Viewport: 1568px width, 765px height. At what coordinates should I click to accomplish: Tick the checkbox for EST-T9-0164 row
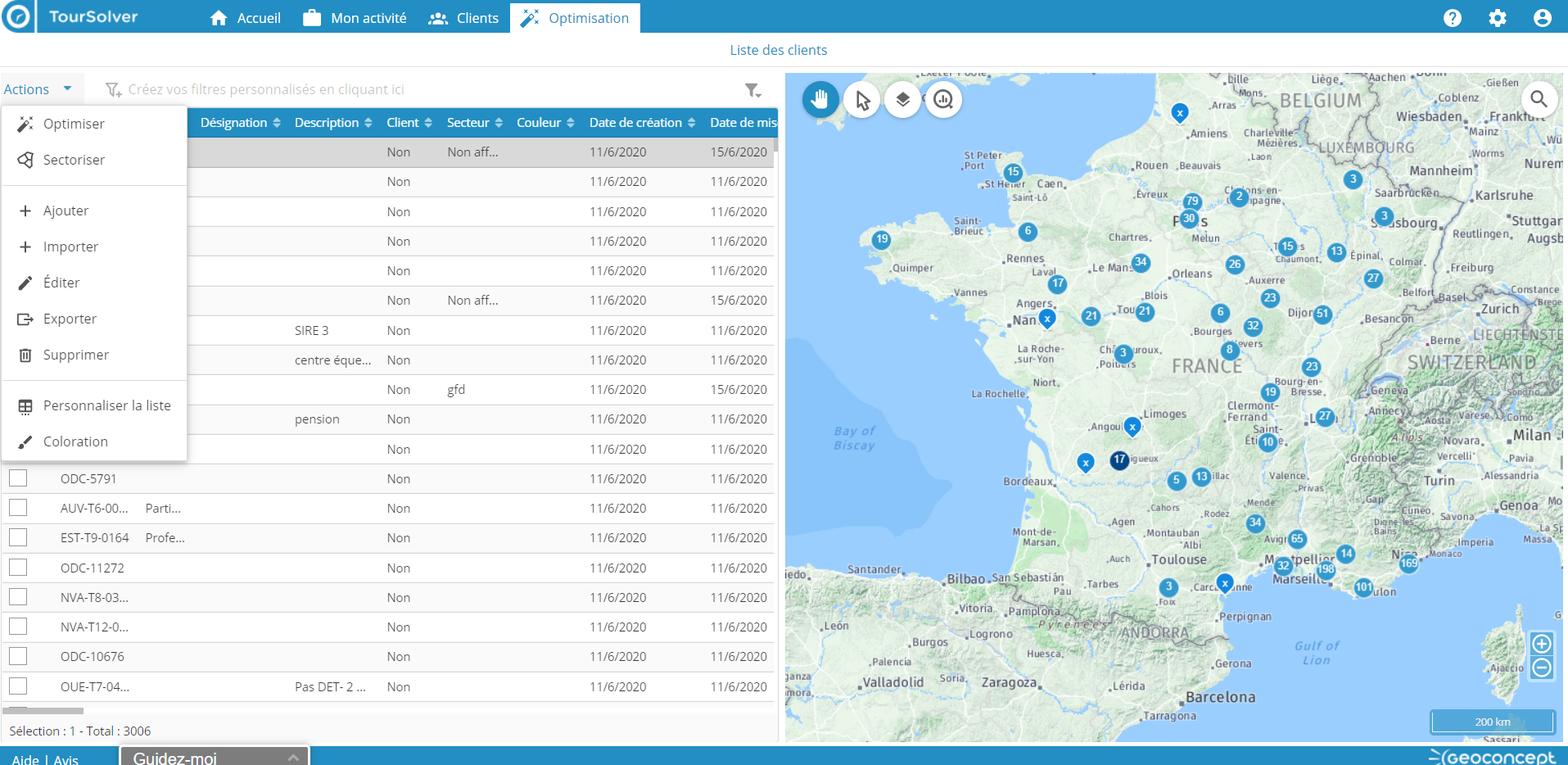click(x=18, y=537)
